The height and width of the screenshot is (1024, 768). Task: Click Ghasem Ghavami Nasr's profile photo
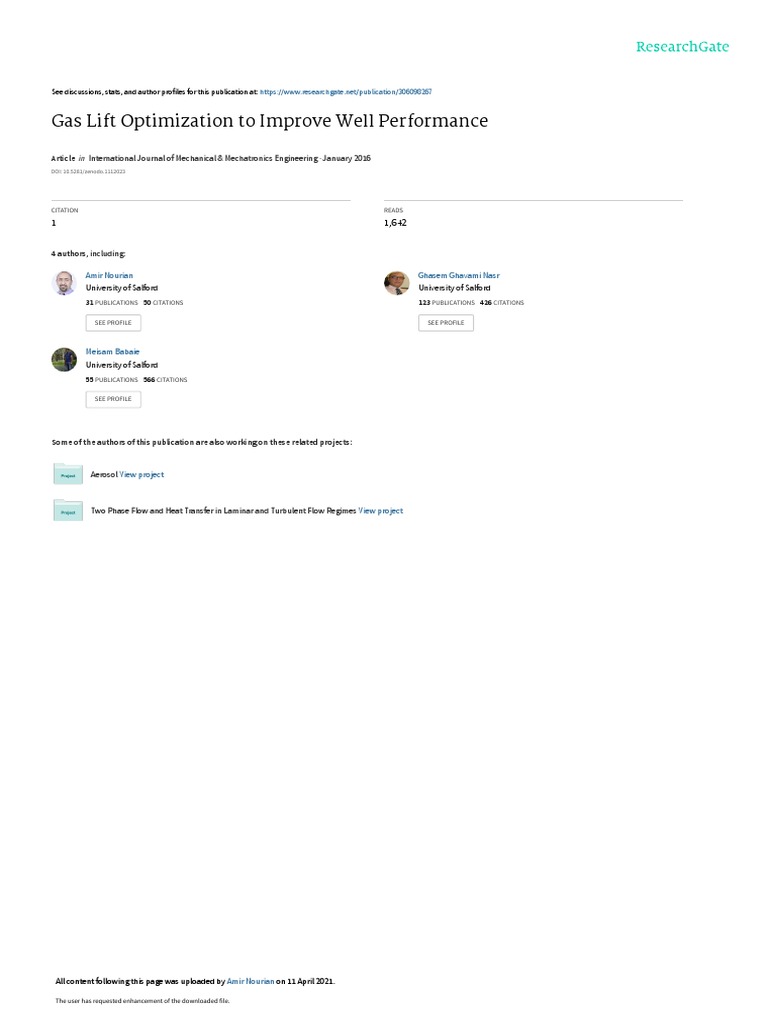click(396, 283)
